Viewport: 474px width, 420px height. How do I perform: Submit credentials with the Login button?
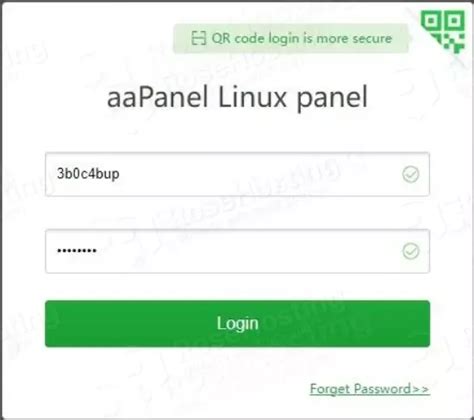click(x=237, y=323)
